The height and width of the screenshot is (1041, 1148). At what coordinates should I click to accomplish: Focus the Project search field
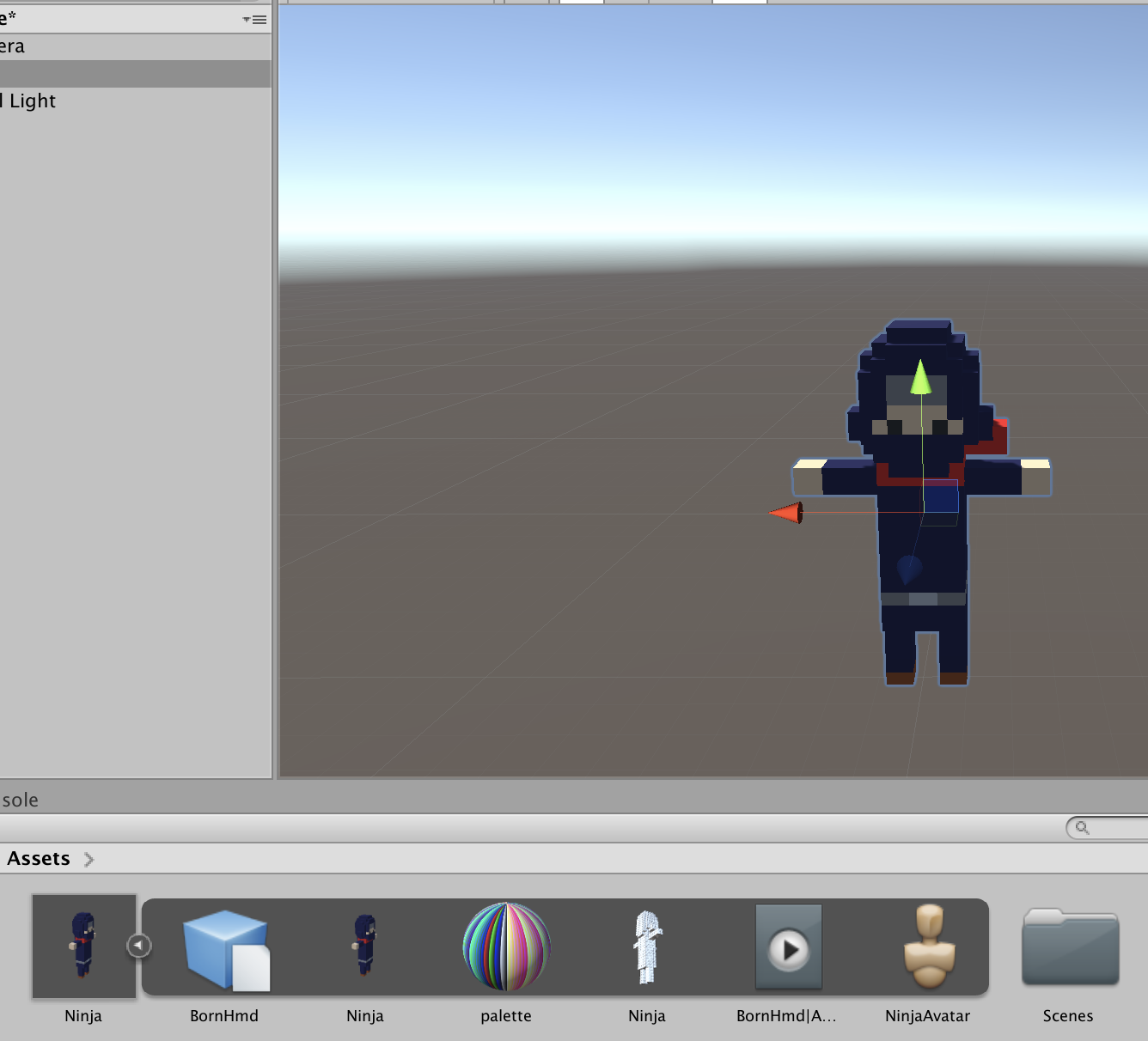tap(1107, 827)
